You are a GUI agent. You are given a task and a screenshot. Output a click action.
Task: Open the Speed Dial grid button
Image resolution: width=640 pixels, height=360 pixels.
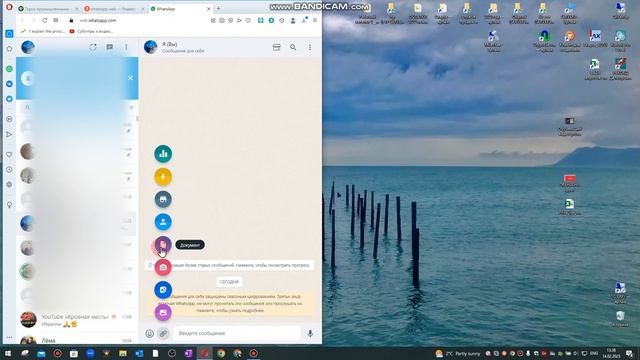click(56, 20)
